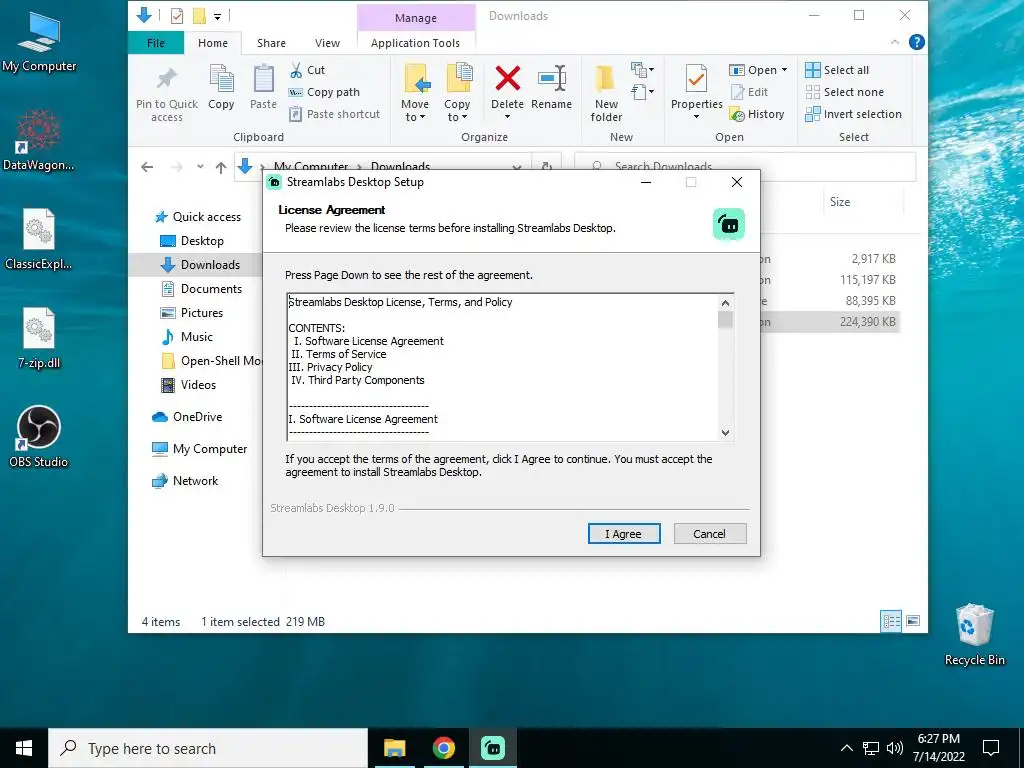
Task: Select My Computer desktop icon
Action: (x=39, y=41)
